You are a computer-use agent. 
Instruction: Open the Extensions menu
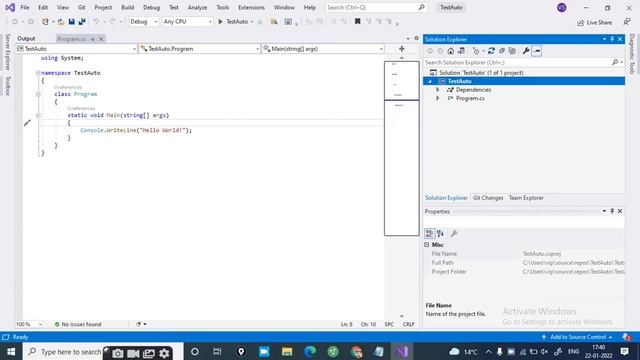[251, 7]
